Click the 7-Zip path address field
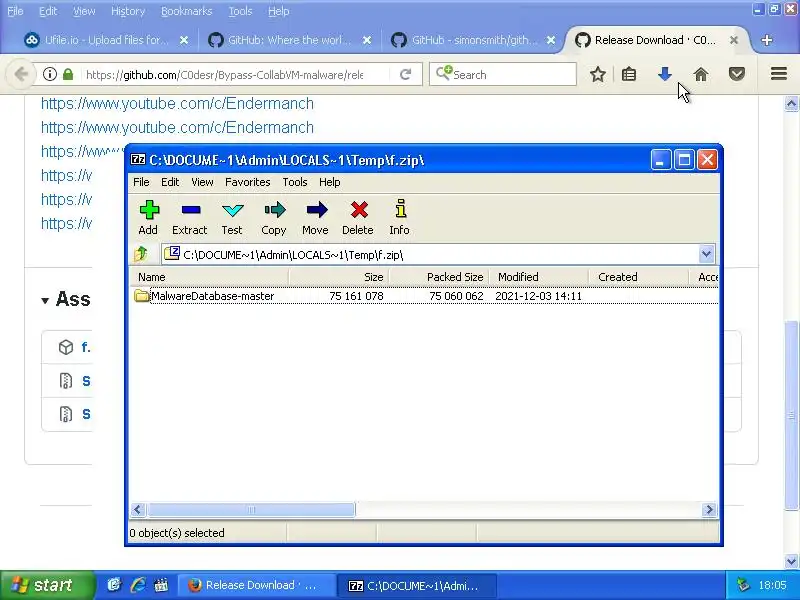Image resolution: width=800 pixels, height=600 pixels. pyautogui.click(x=432, y=254)
